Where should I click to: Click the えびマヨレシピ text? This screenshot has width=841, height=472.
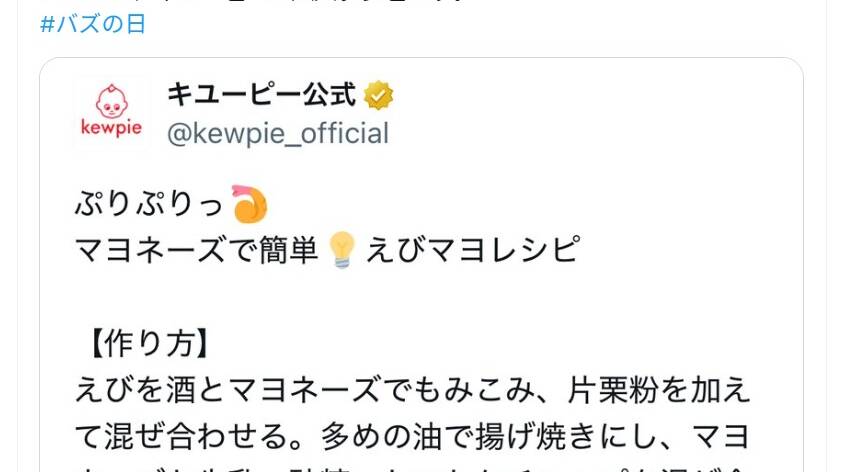[473, 250]
